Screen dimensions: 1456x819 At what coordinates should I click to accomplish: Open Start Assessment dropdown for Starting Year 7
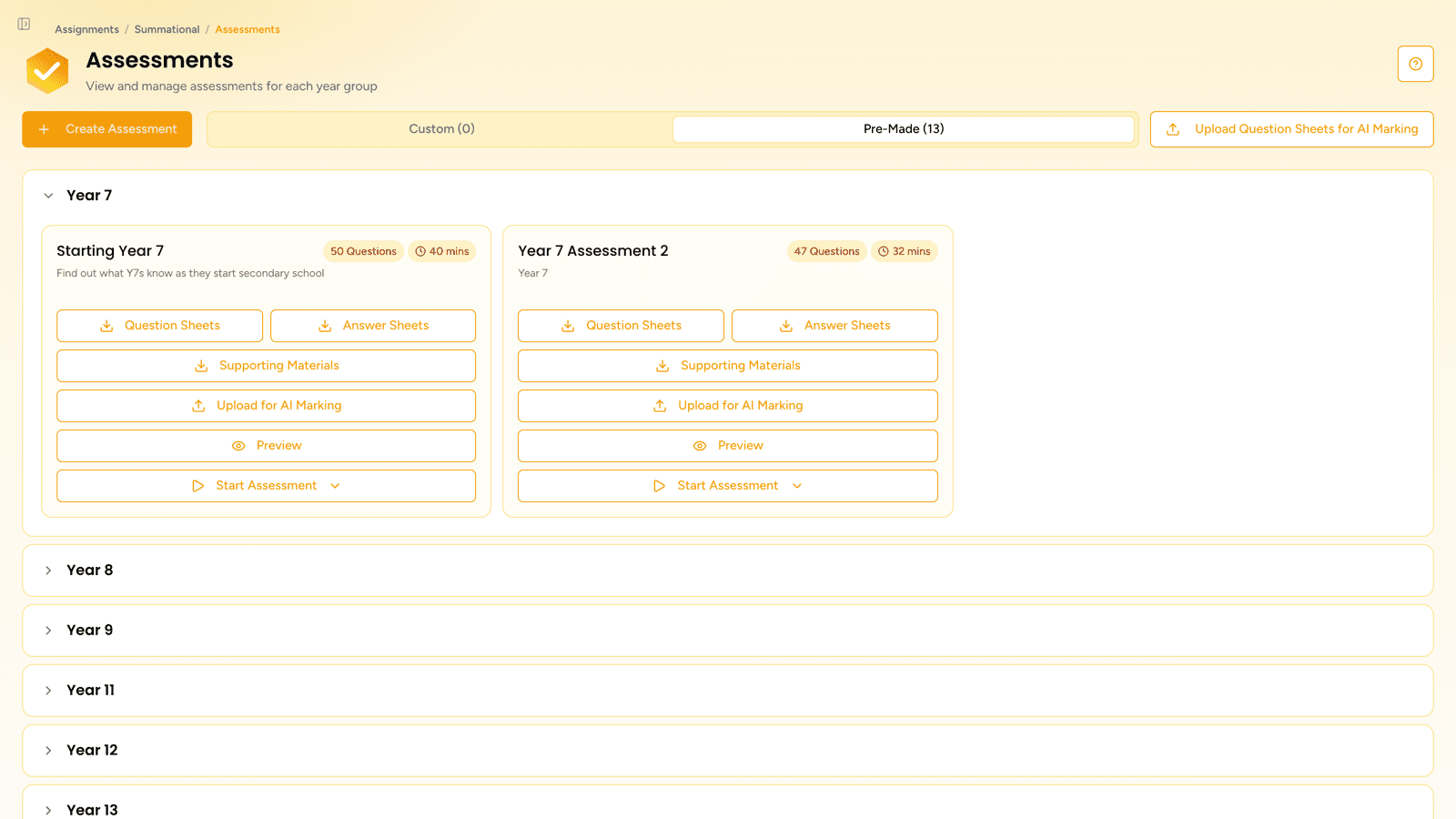(266, 486)
